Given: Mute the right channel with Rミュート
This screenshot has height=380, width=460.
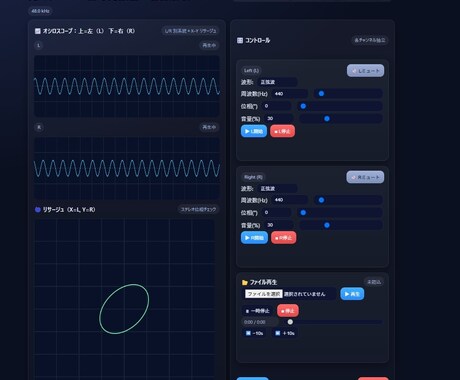Looking at the screenshot, I should [x=365, y=177].
